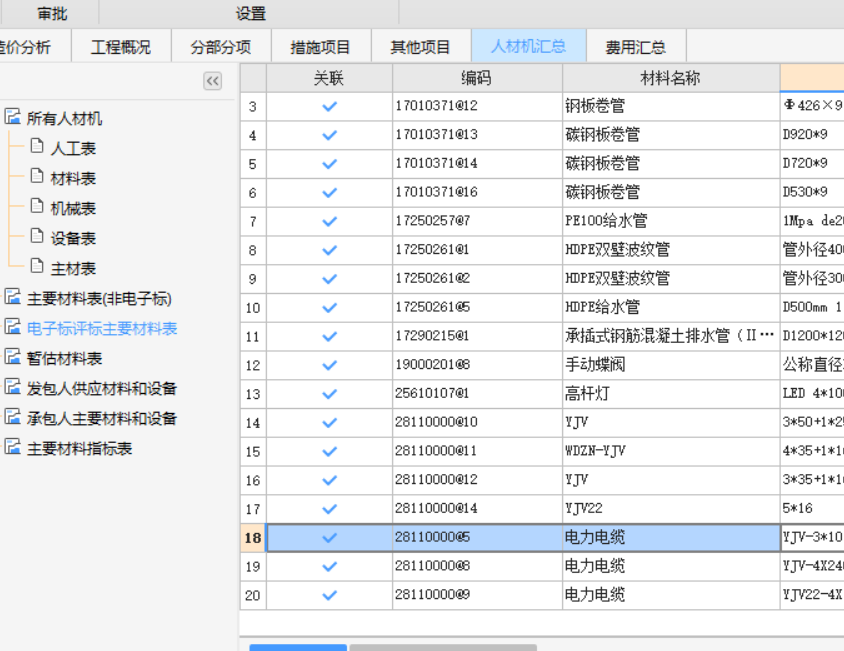844x651 pixels.
Task: Select 材料表 in the tree
Action: tap(73, 178)
